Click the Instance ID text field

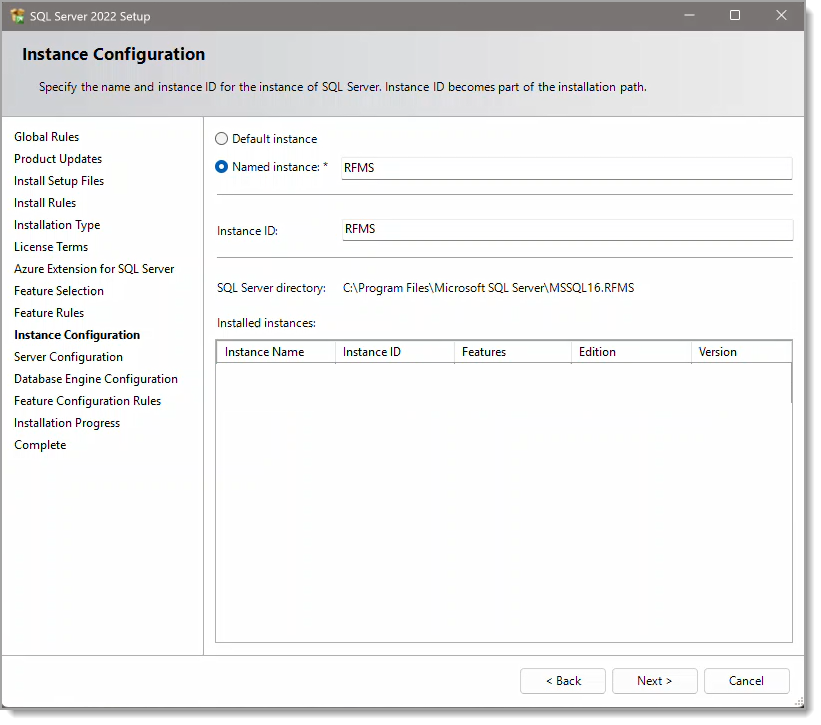(x=568, y=229)
